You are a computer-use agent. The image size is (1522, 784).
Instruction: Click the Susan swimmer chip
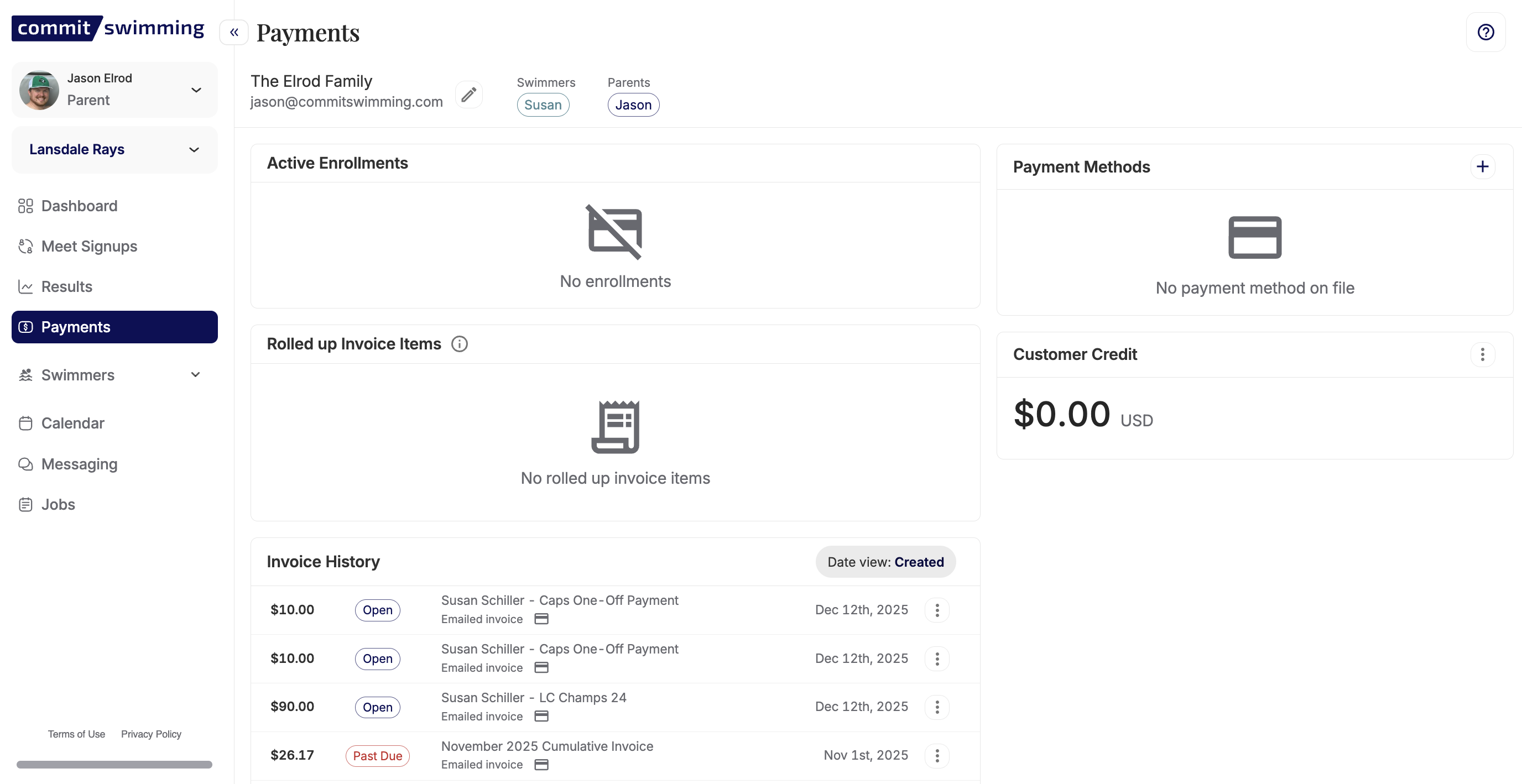[x=543, y=105]
